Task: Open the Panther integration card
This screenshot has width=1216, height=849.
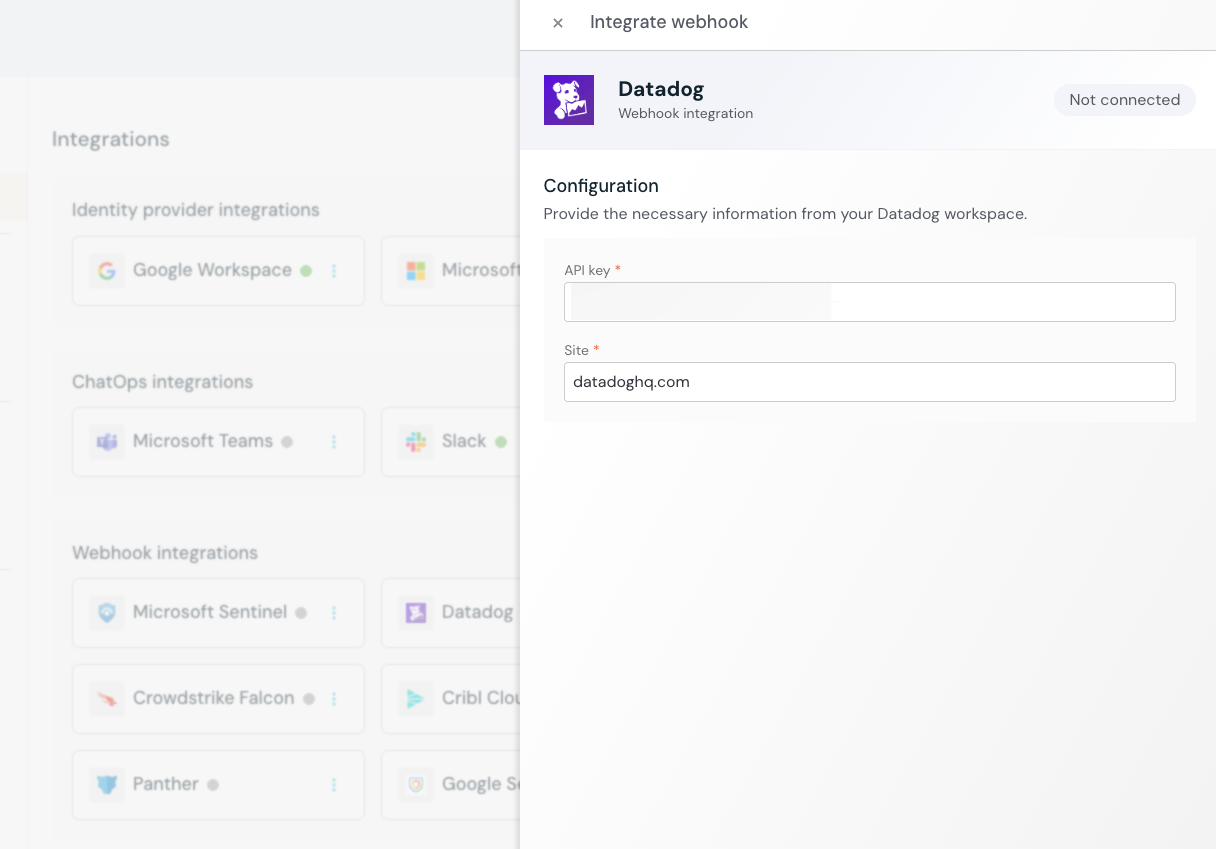Action: [218, 785]
